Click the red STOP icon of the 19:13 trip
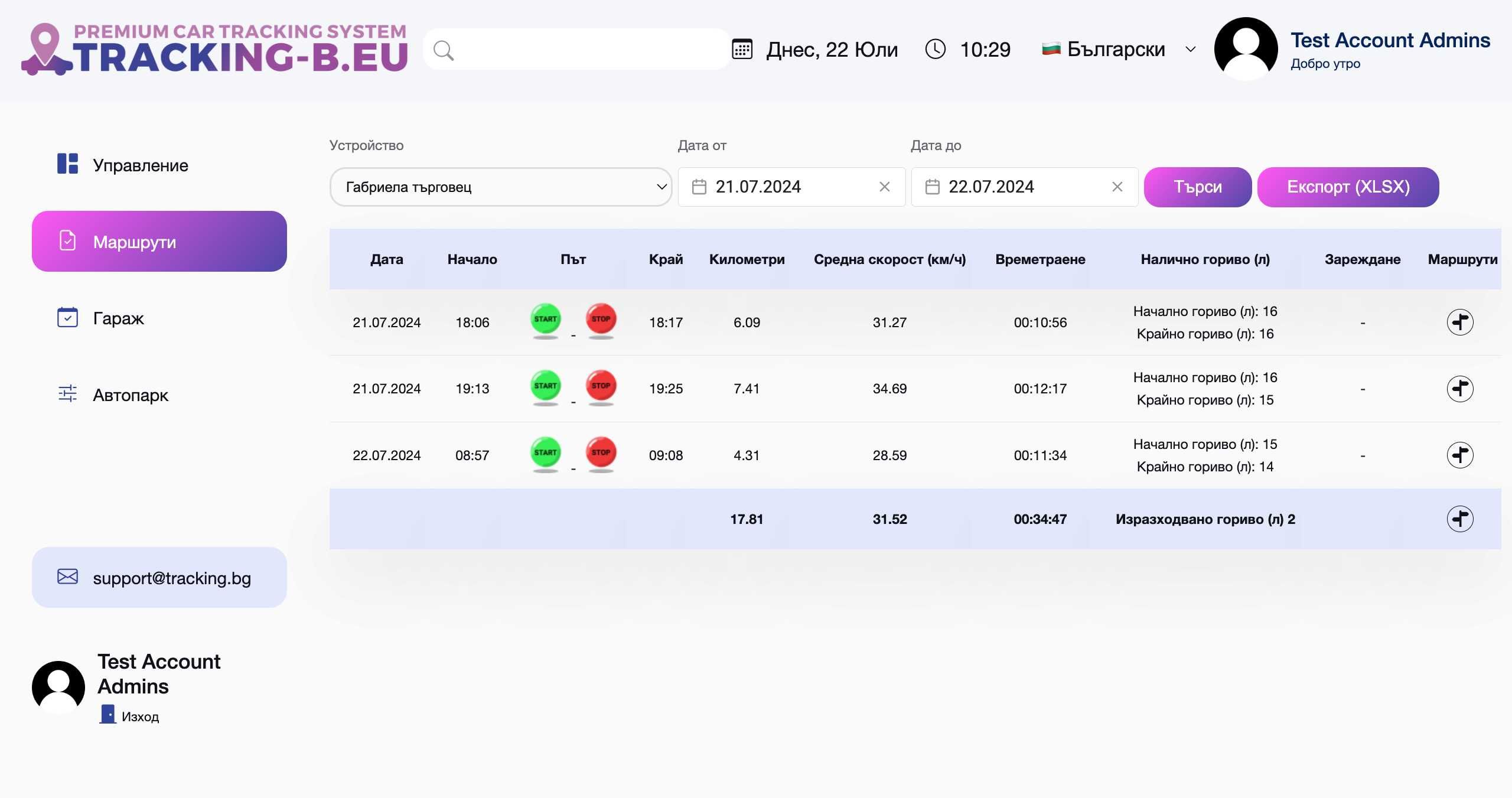 pyautogui.click(x=601, y=387)
